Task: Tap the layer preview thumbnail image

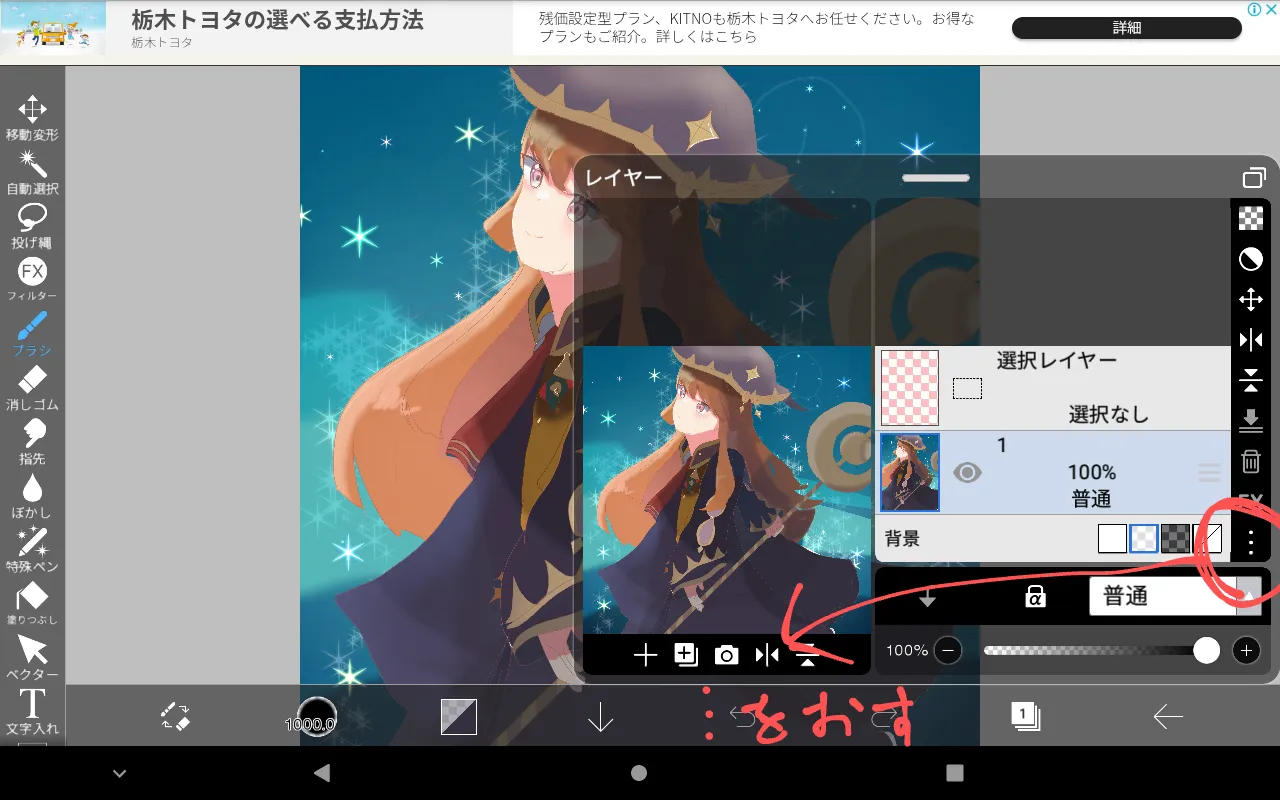Action: [727, 490]
